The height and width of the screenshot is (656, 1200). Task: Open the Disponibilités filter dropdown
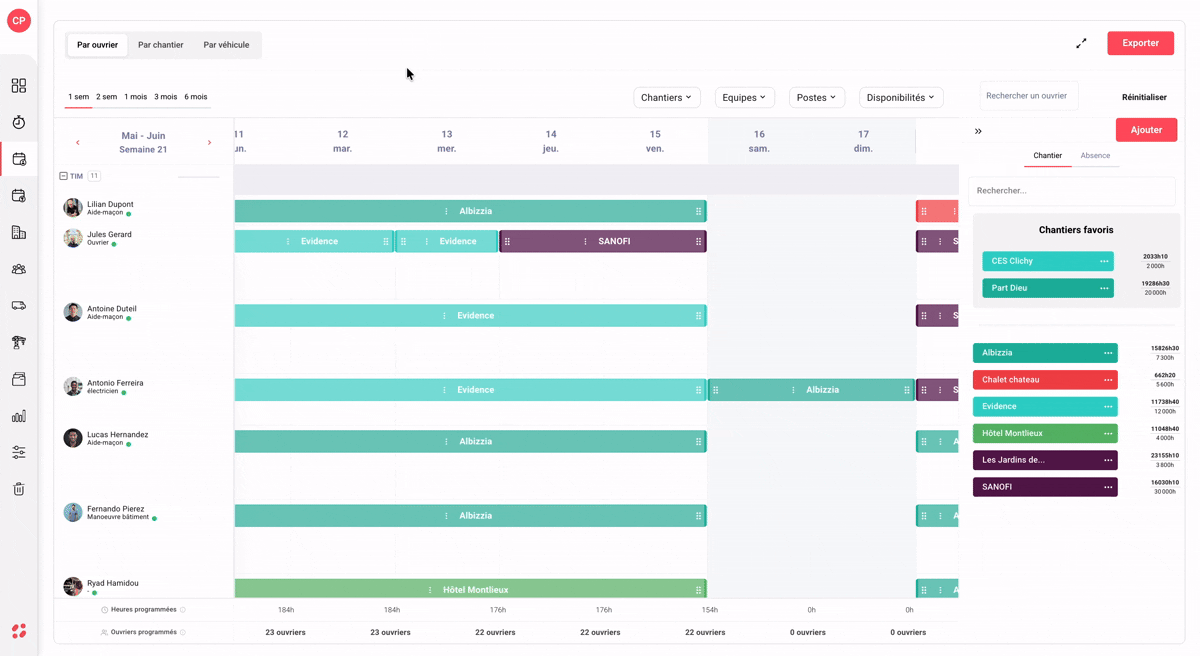(x=901, y=98)
